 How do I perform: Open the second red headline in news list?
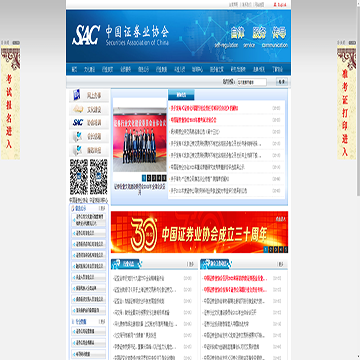193,120
